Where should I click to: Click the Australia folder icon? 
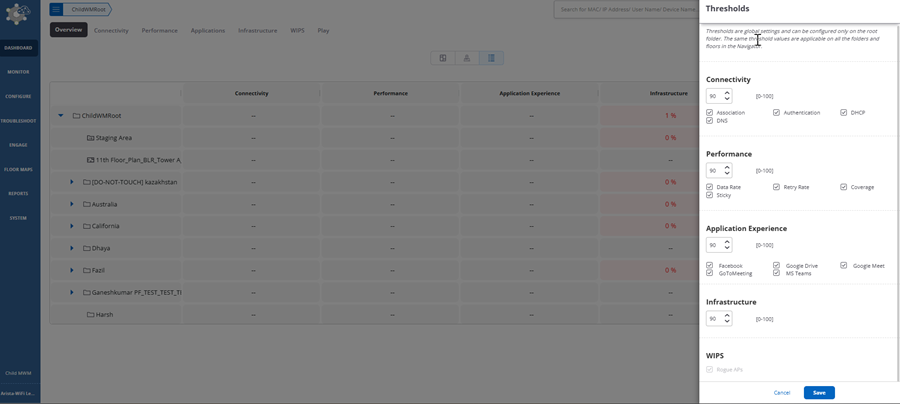[87, 204]
